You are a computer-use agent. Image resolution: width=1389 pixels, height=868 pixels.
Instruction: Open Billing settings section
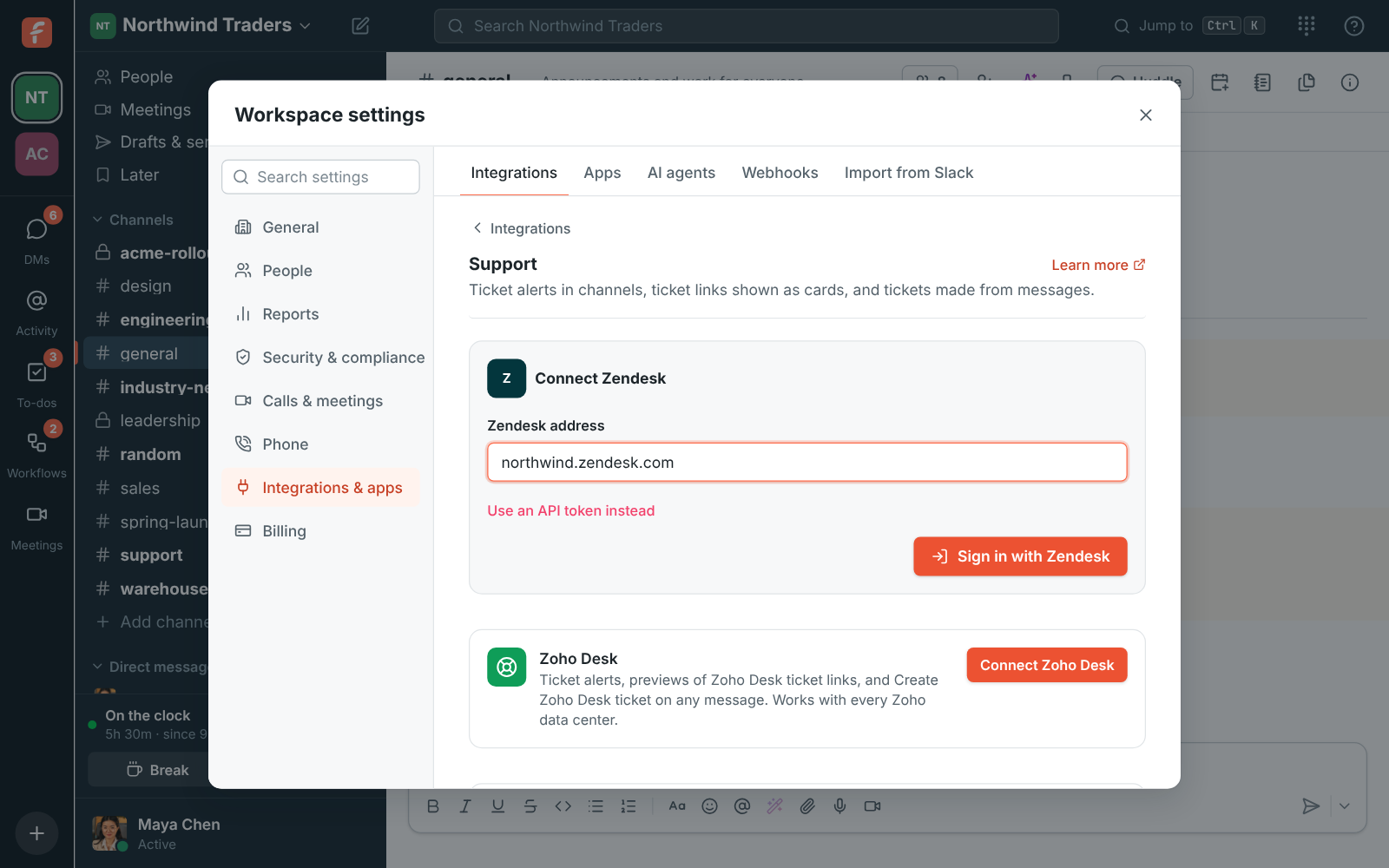(320, 531)
